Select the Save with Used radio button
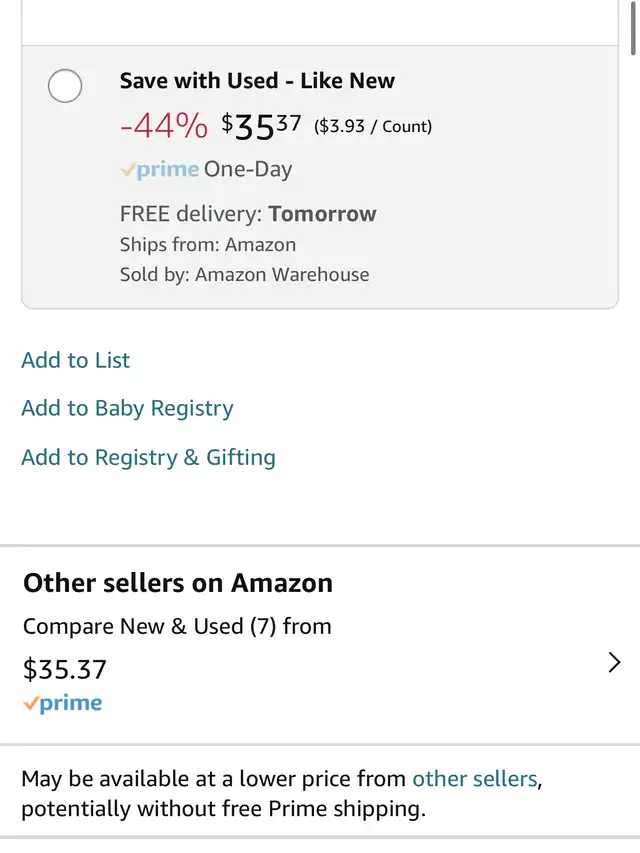Screen dimensions: 640x853 [x=65, y=86]
